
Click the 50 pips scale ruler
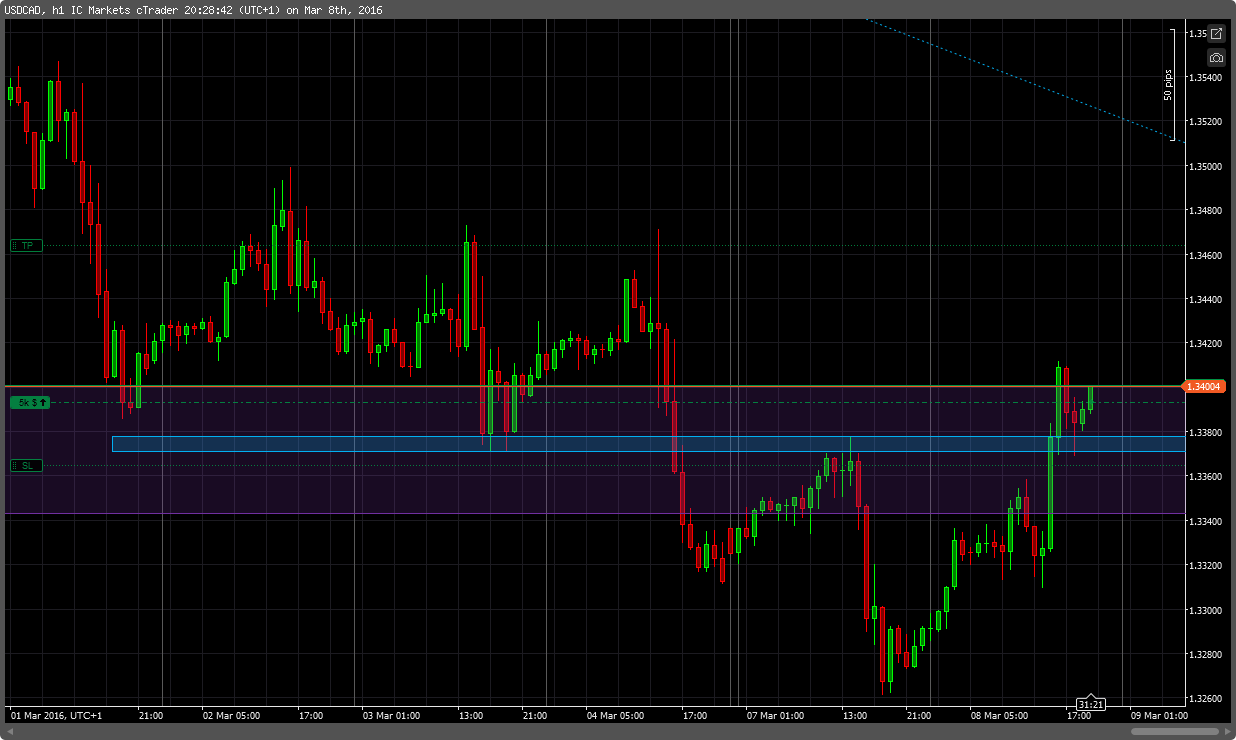click(x=1170, y=84)
